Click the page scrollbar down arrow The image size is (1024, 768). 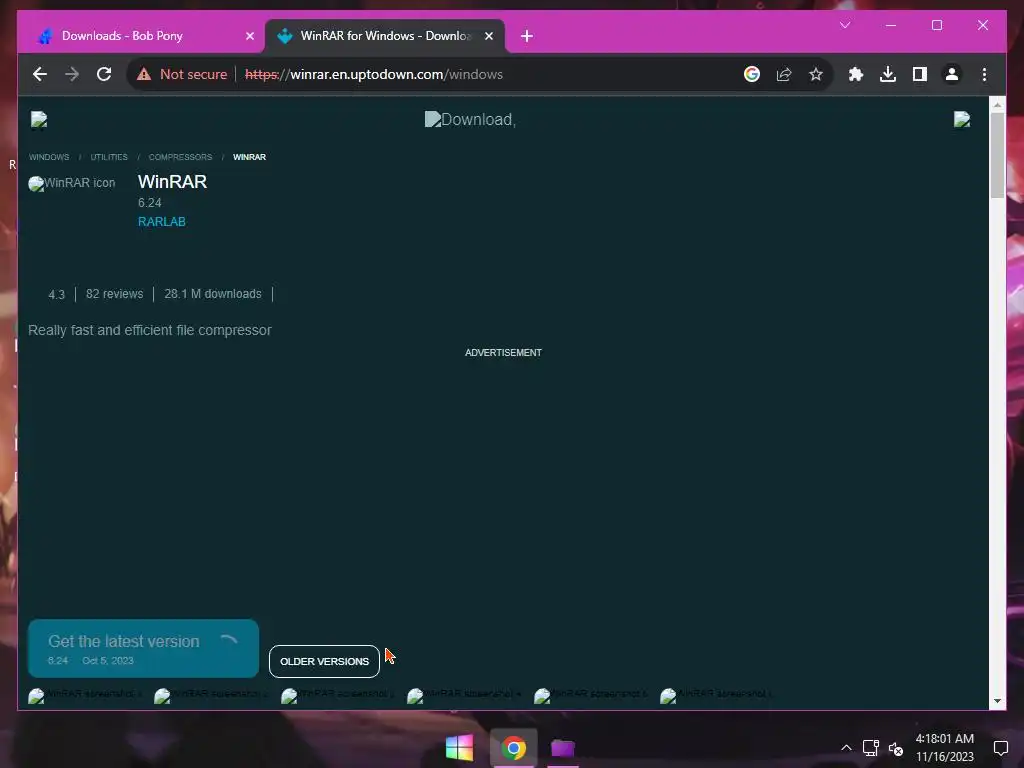click(x=997, y=701)
